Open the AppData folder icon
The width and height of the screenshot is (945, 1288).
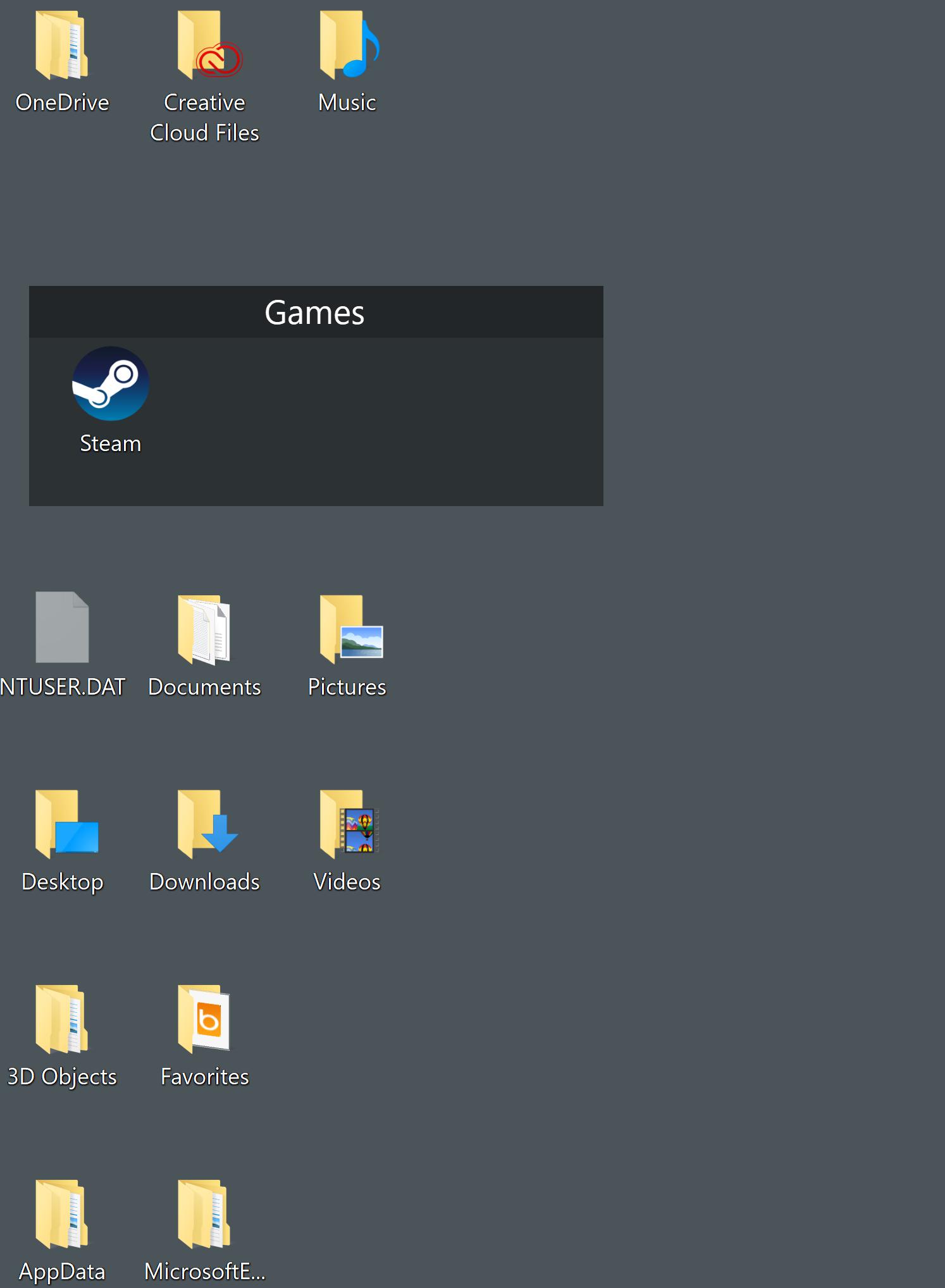coord(62,1214)
